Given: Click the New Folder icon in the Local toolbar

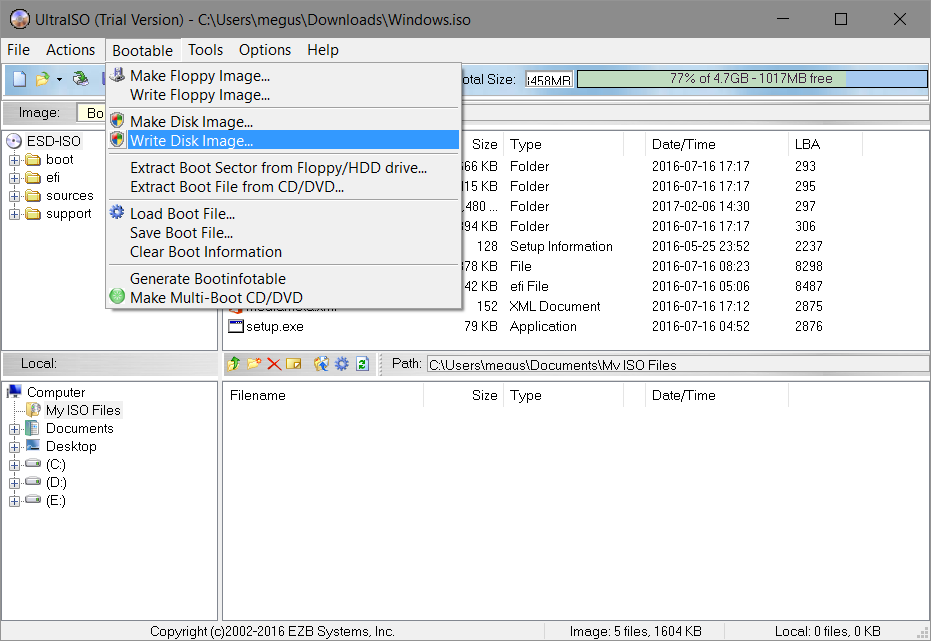Looking at the screenshot, I should click(254, 364).
